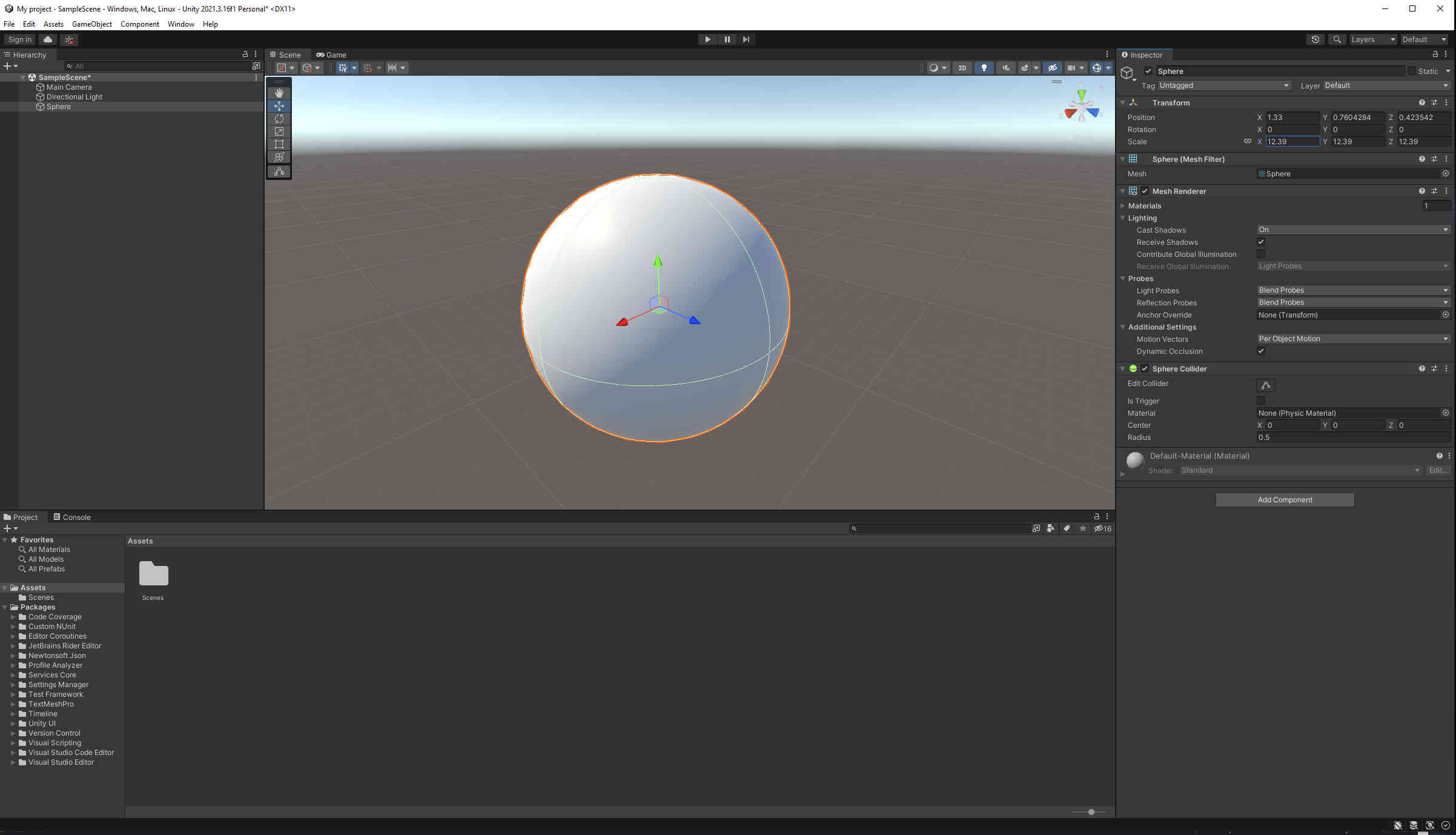Open the Window menu
The width and height of the screenshot is (1456, 835).
coord(180,24)
